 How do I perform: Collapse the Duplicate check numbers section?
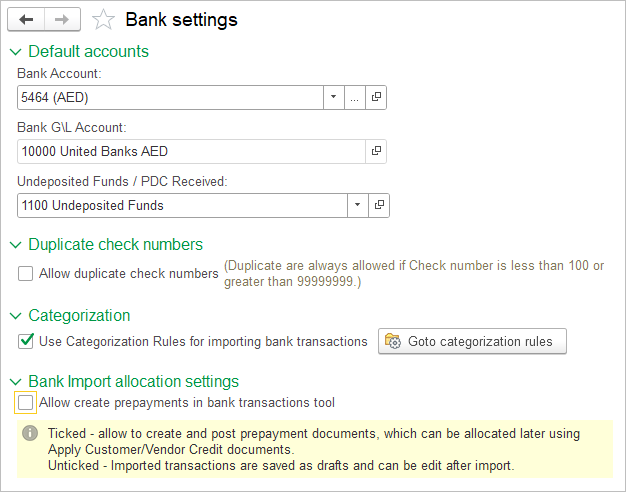tap(15, 245)
